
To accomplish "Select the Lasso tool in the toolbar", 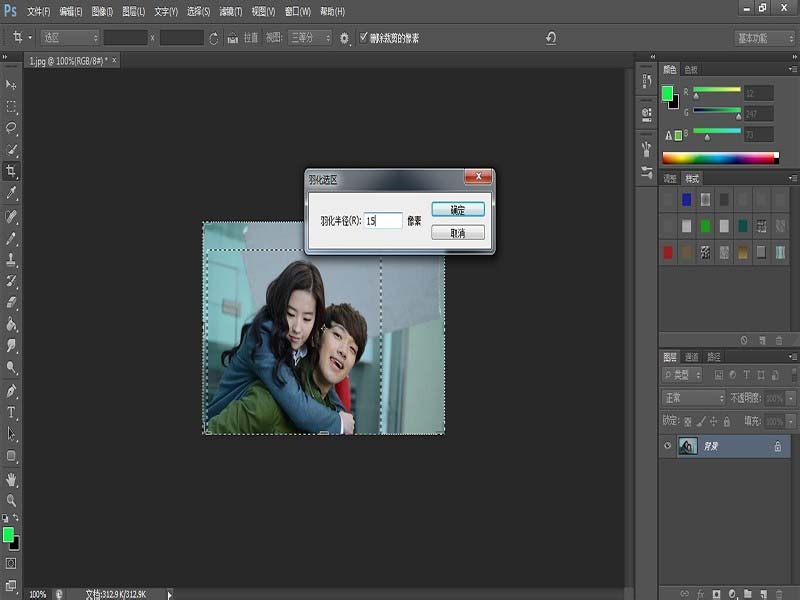I will pyautogui.click(x=12, y=128).
